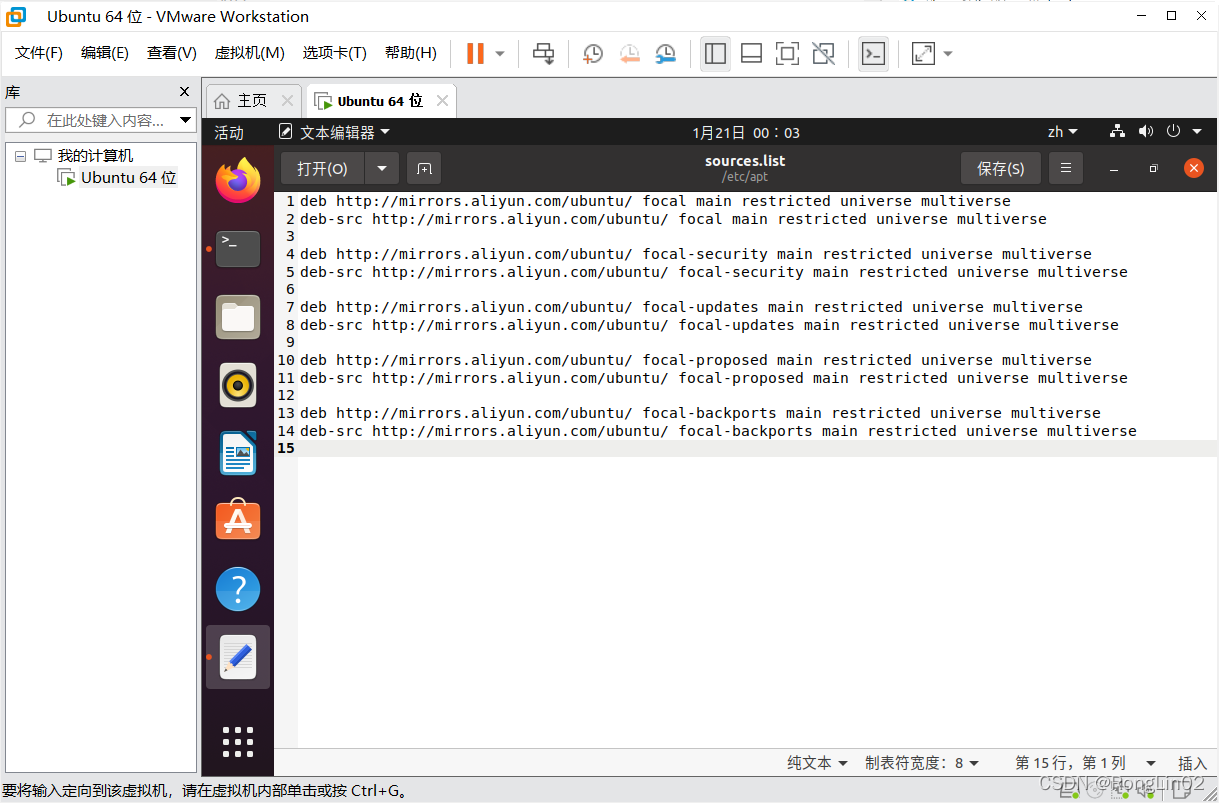This screenshot has width=1219, height=803.
Task: Close the Ubuntu 64 位 tab
Action: click(442, 101)
